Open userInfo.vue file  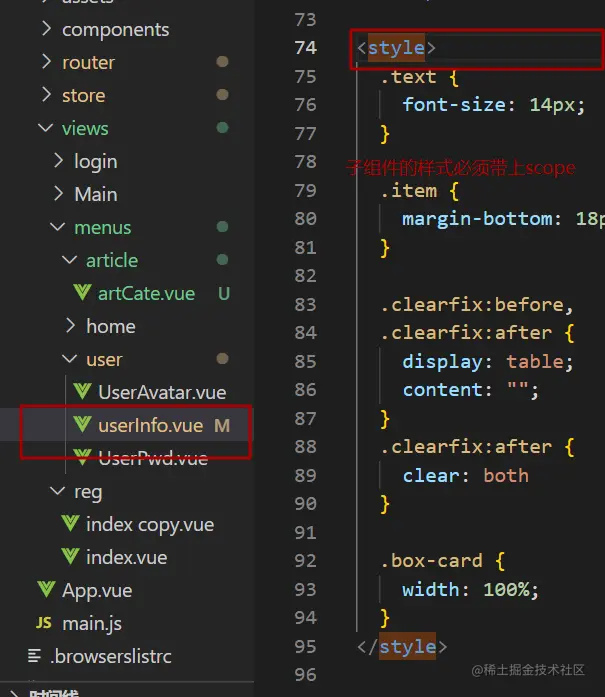point(151,425)
